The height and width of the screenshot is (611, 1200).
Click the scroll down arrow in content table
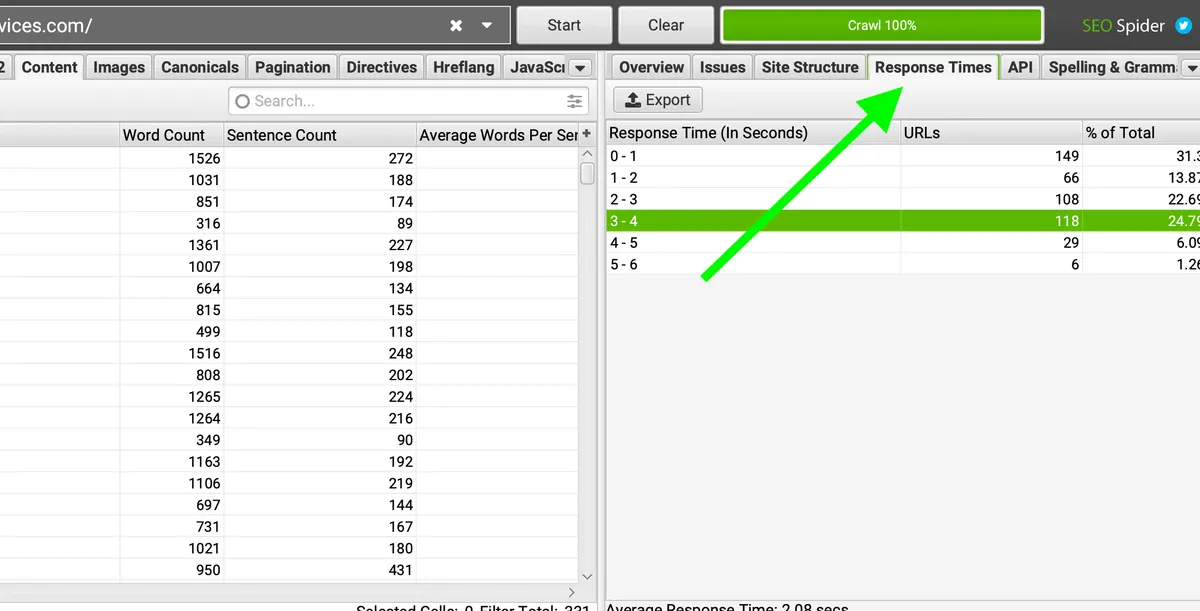coord(587,576)
